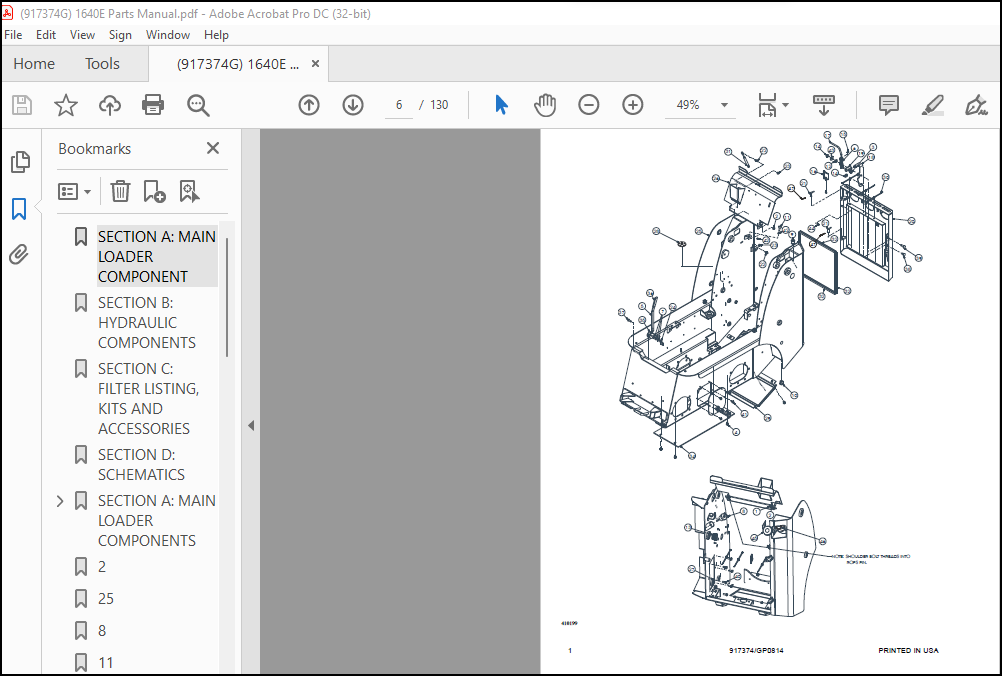The width and height of the screenshot is (1002, 676).
Task: Delete the selected bookmark trash icon
Action: click(x=120, y=191)
